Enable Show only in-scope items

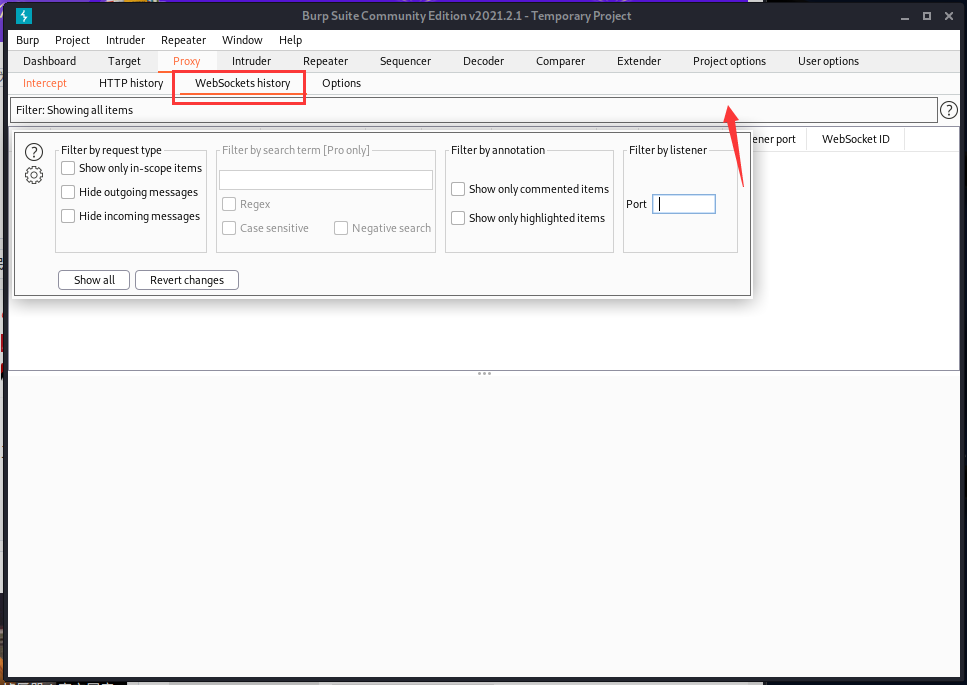(x=68, y=168)
